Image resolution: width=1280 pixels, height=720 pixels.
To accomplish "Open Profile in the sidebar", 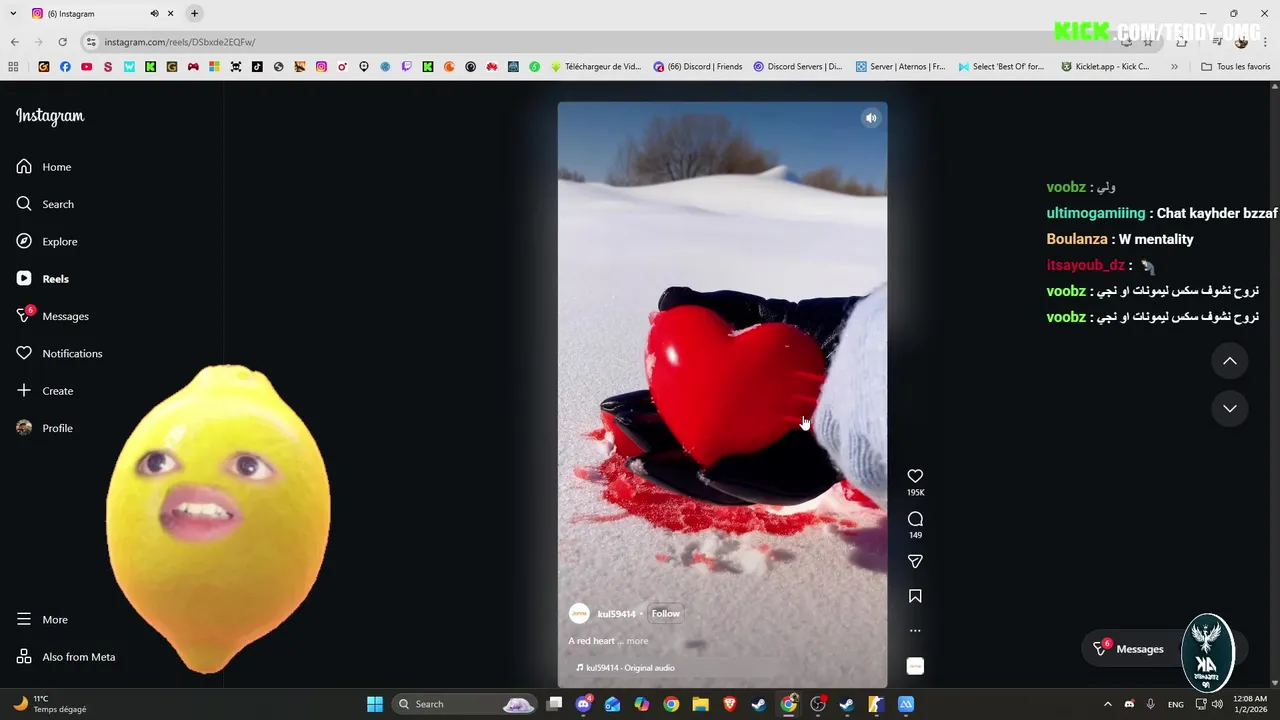I will coord(45,428).
